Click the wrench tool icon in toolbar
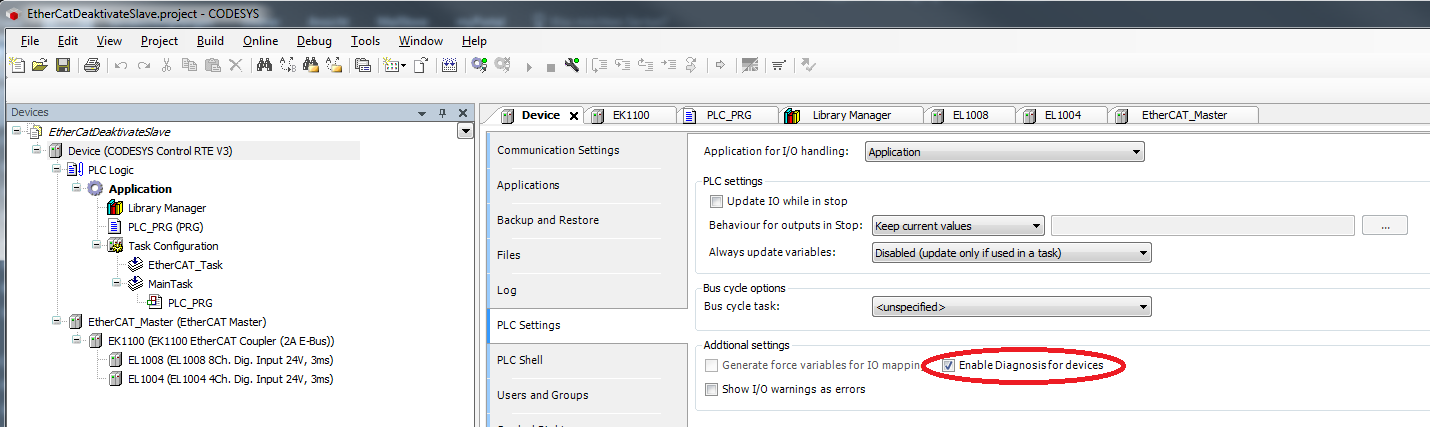Viewport: 1430px width, 427px height. (x=572, y=65)
